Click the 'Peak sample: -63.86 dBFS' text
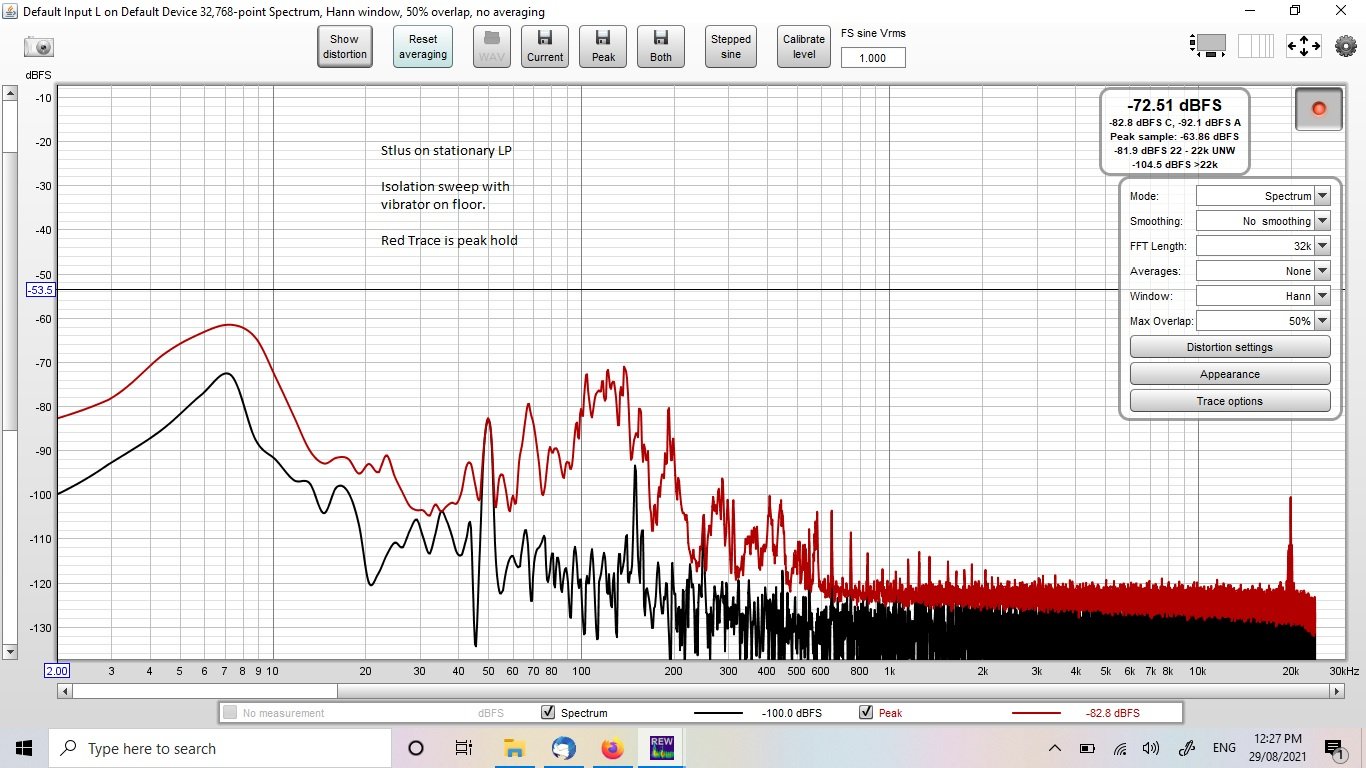 tap(1174, 136)
